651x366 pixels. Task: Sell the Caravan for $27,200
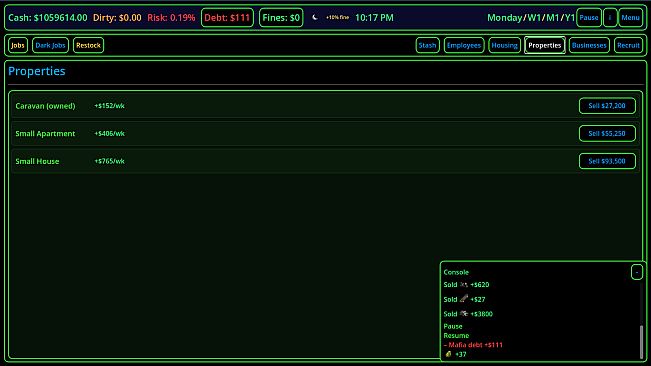pyautogui.click(x=607, y=106)
